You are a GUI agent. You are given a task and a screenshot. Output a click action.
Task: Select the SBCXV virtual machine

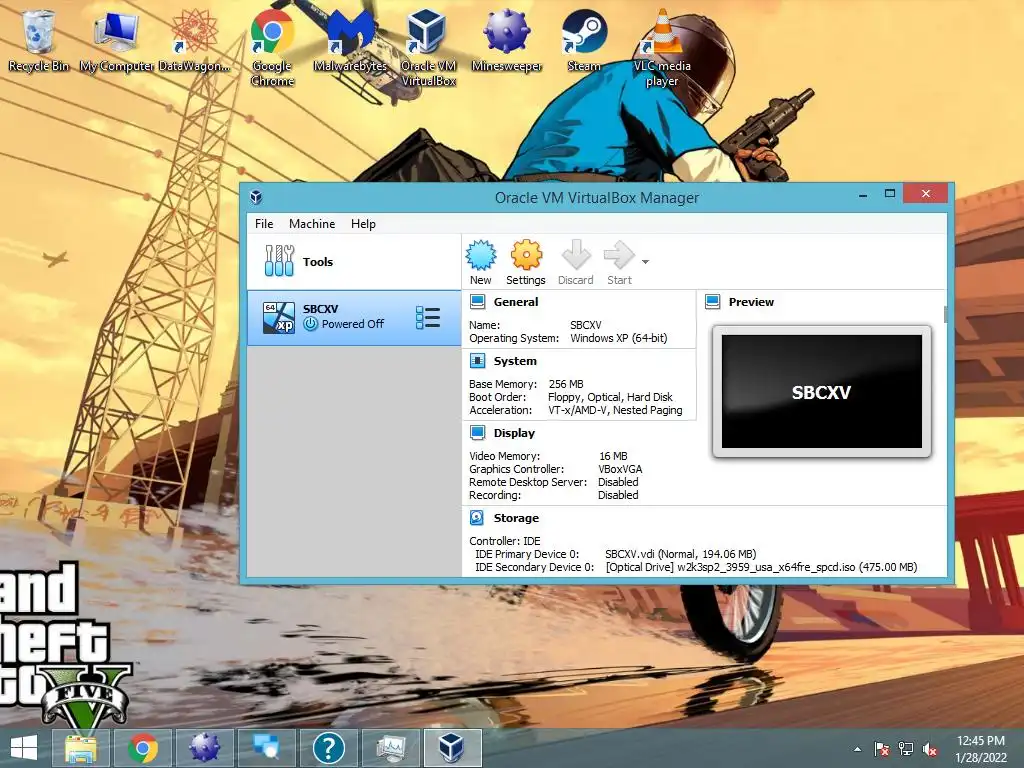354,318
